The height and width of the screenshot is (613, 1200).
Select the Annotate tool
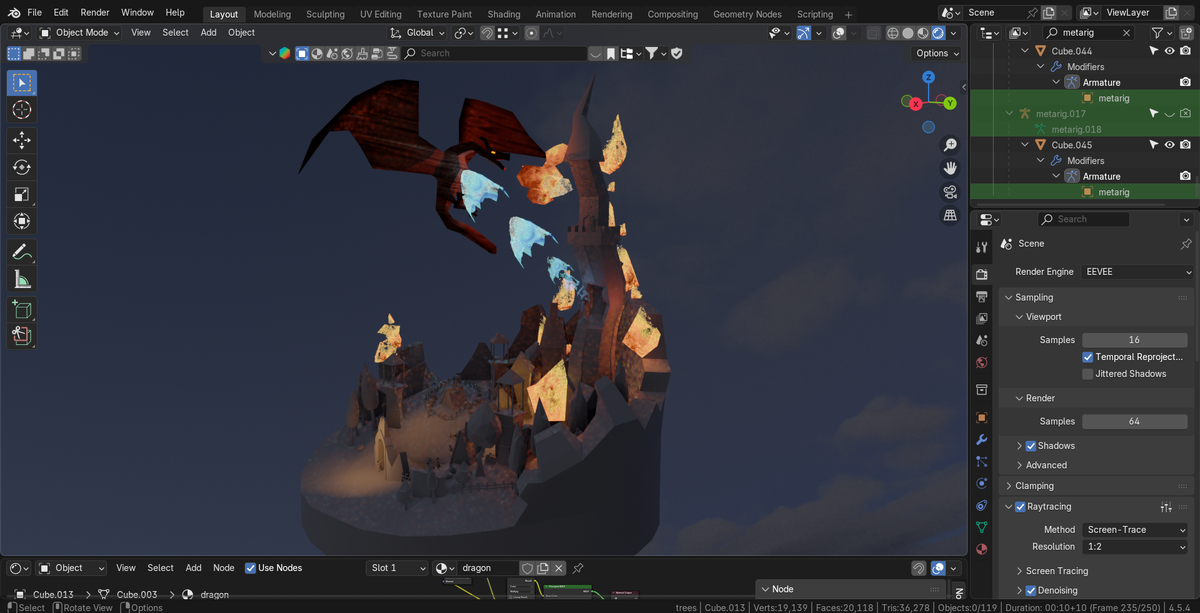pos(21,251)
